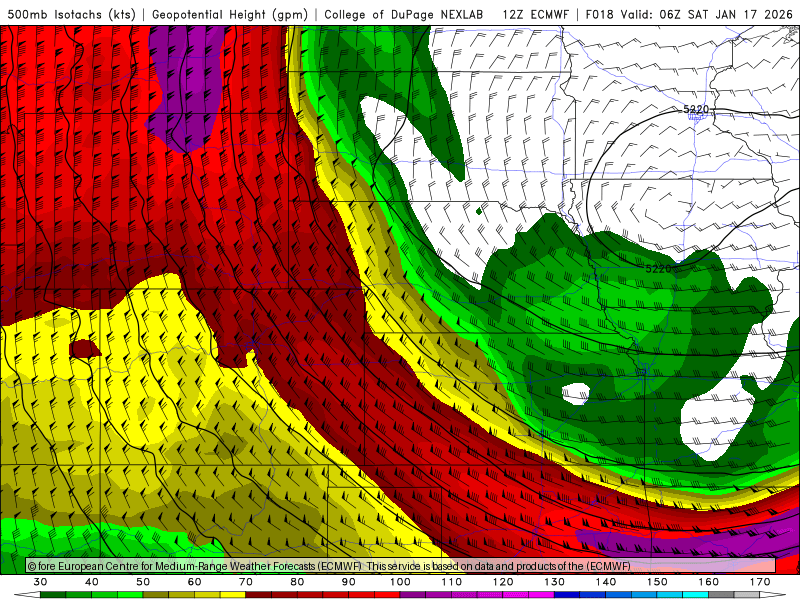Click the legend value 50
The width and height of the screenshot is (800, 600).
pyautogui.click(x=143, y=582)
